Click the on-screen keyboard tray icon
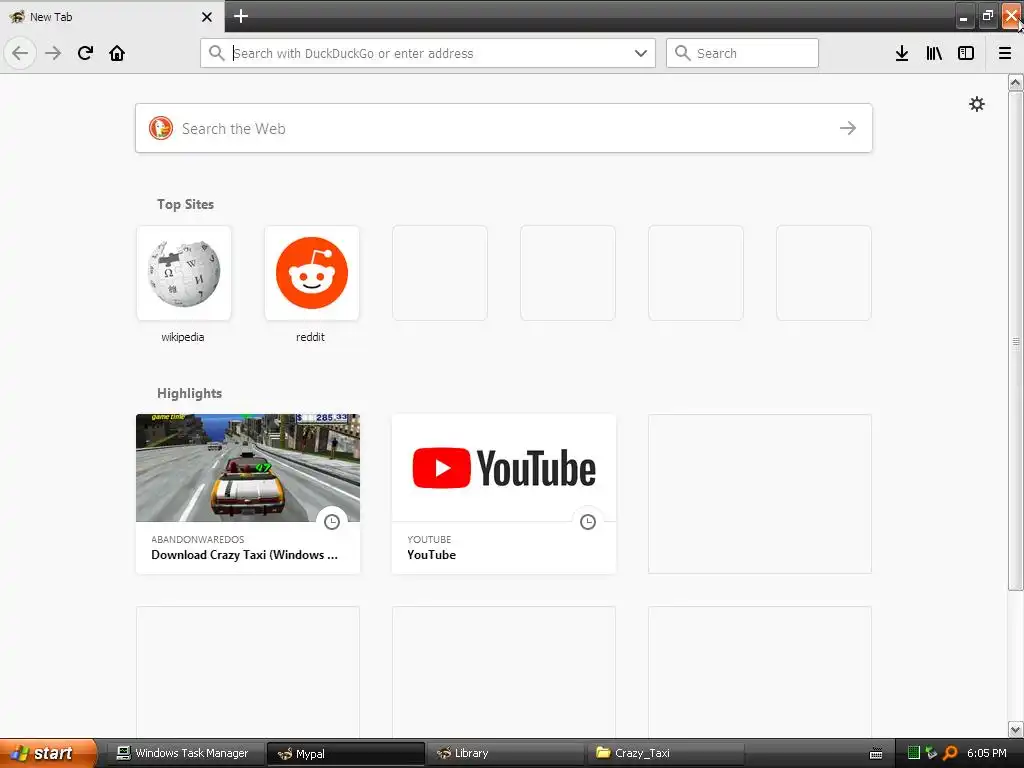 (x=876, y=754)
